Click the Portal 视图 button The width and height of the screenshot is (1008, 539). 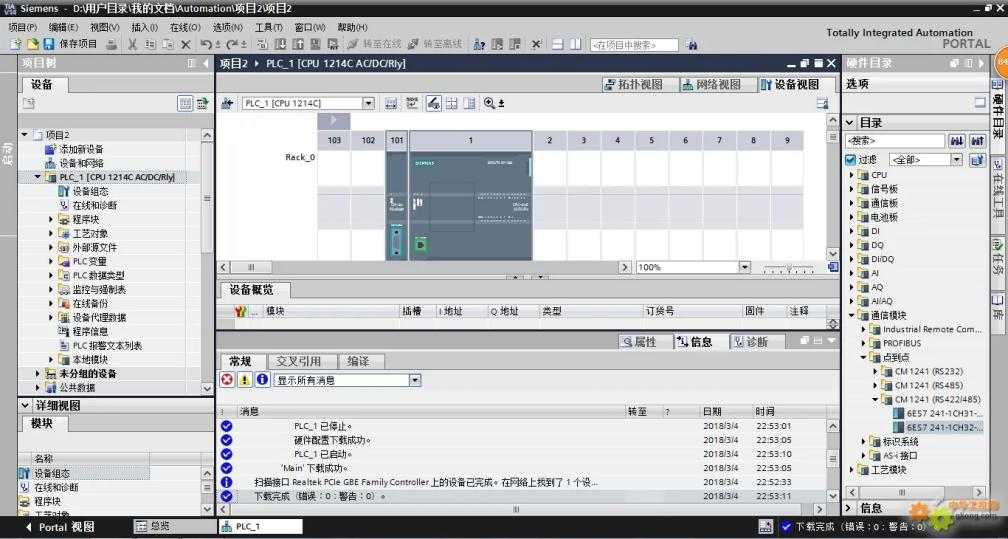60,527
